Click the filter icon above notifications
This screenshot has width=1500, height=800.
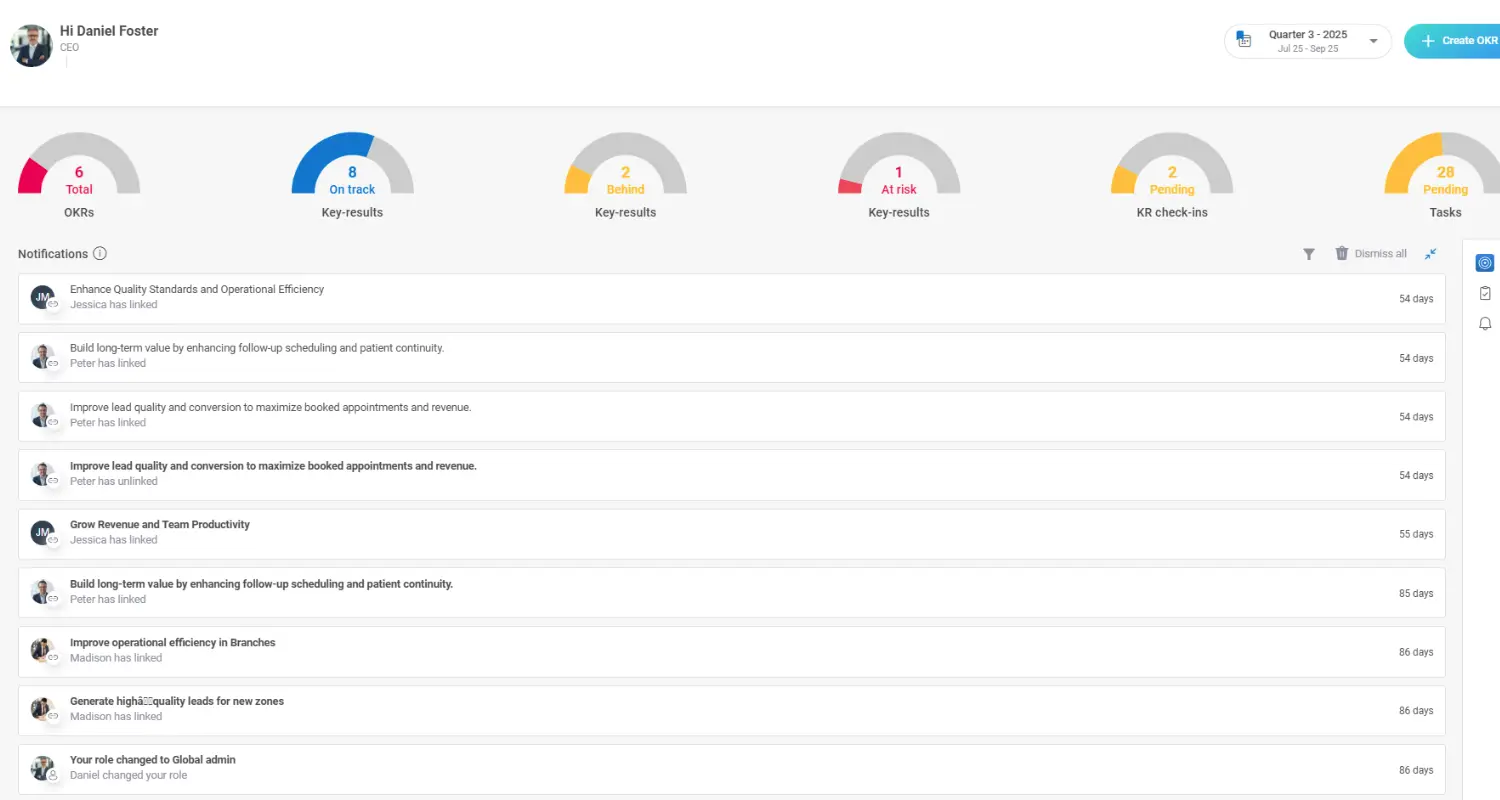(x=1309, y=253)
